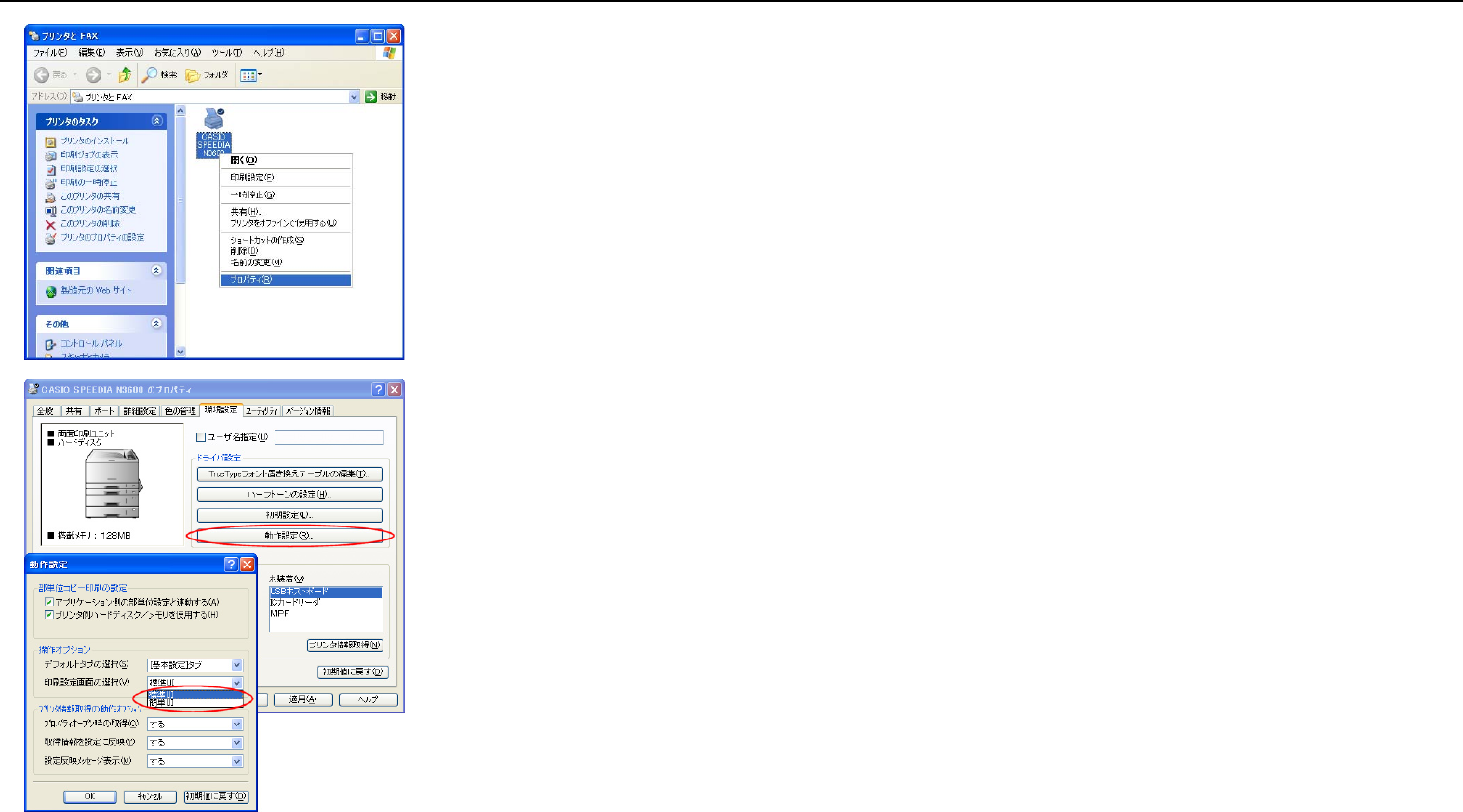Viewport: 1463px width, 812px height.
Task: Click the printer illustration in the properties window
Action: pos(112,484)
